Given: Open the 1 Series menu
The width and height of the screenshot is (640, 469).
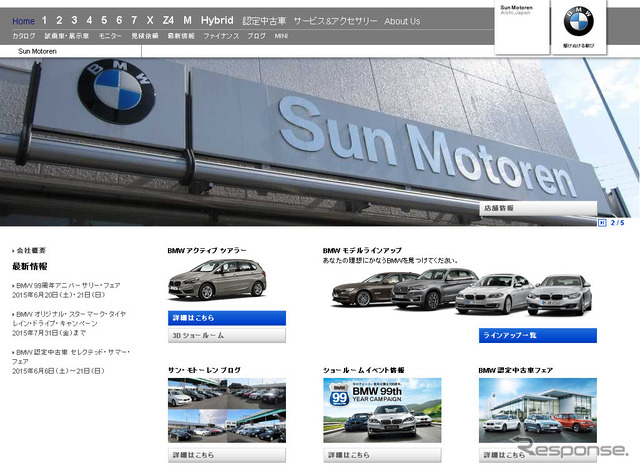Looking at the screenshot, I should pyautogui.click(x=44, y=20).
